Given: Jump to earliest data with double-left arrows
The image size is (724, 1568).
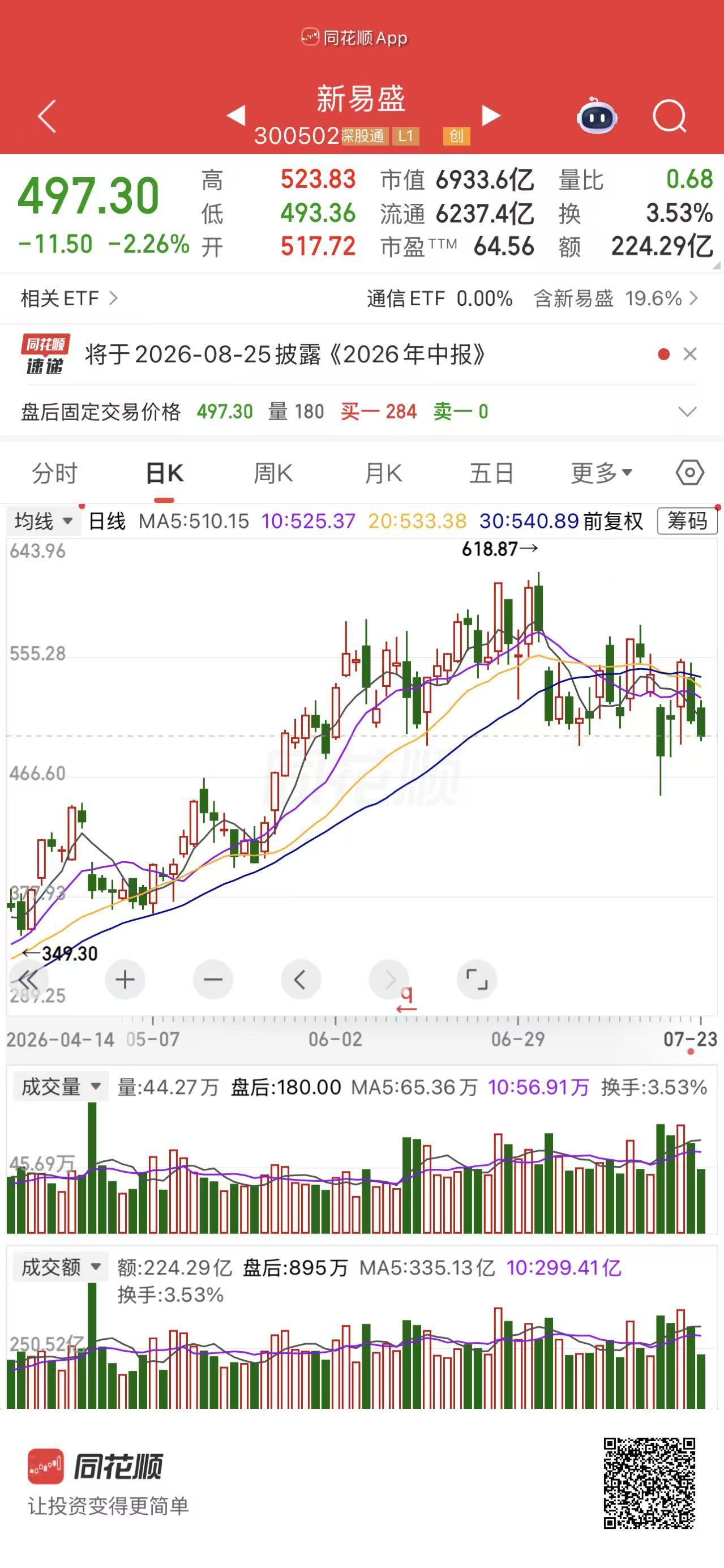Looking at the screenshot, I should pos(28,980).
